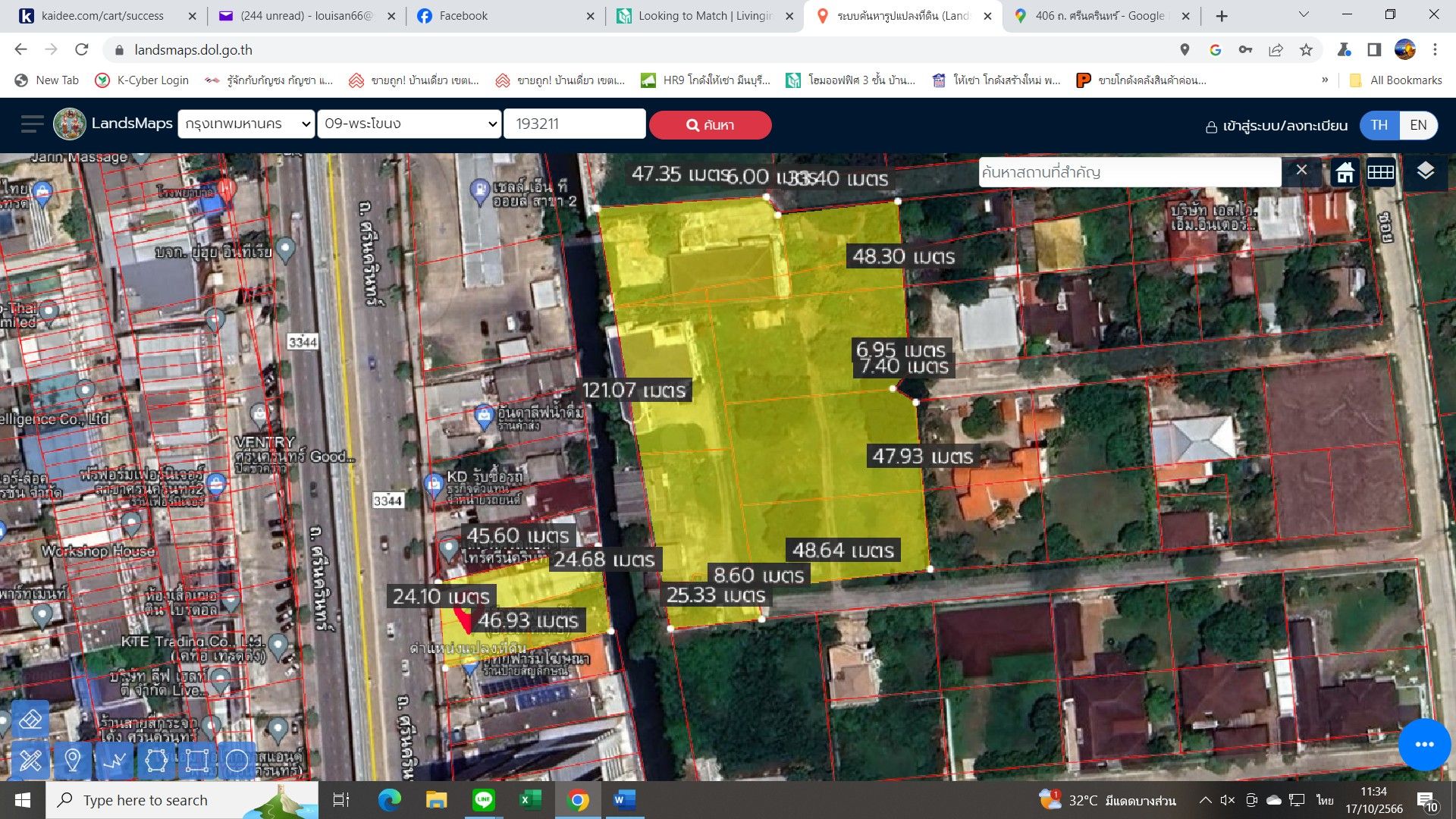The image size is (1456, 819).
Task: Click the grid table icon
Action: tap(1381, 172)
